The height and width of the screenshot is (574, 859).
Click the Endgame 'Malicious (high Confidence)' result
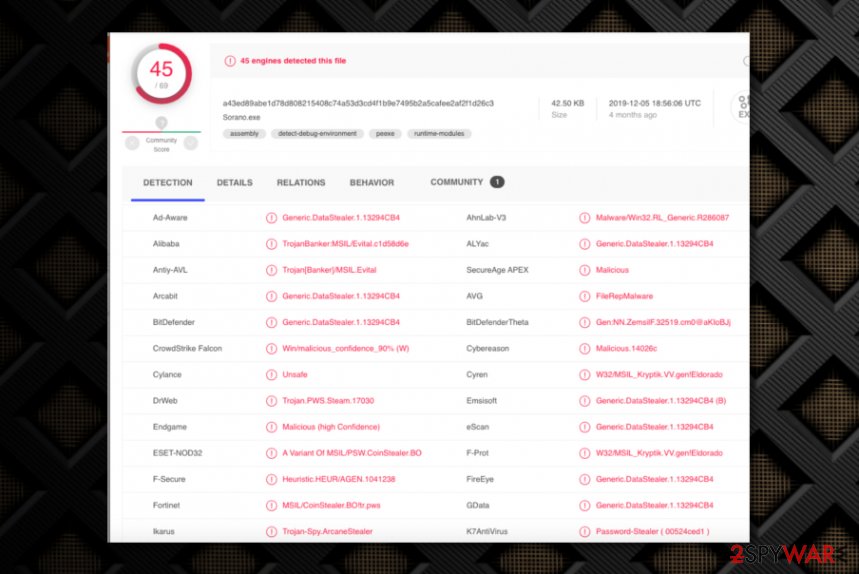point(331,427)
